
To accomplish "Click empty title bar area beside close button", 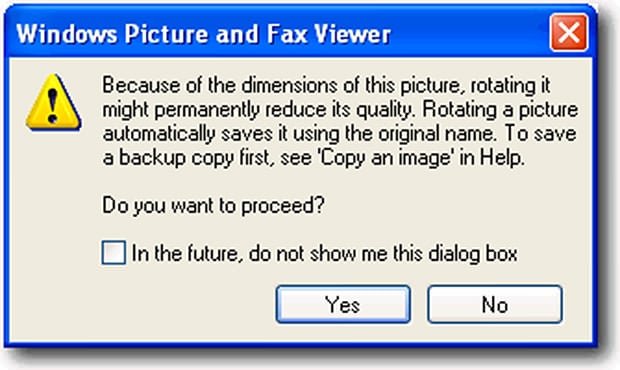I will pos(471,33).
